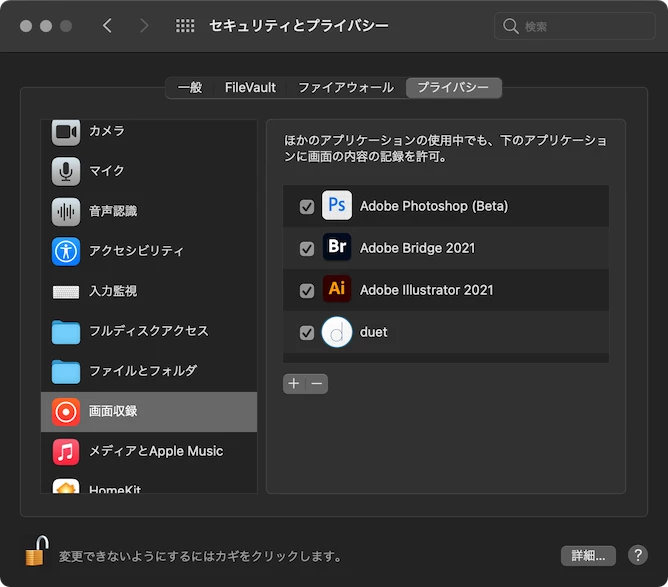Click the セキュリティとプライバシー window title

(x=299, y=26)
